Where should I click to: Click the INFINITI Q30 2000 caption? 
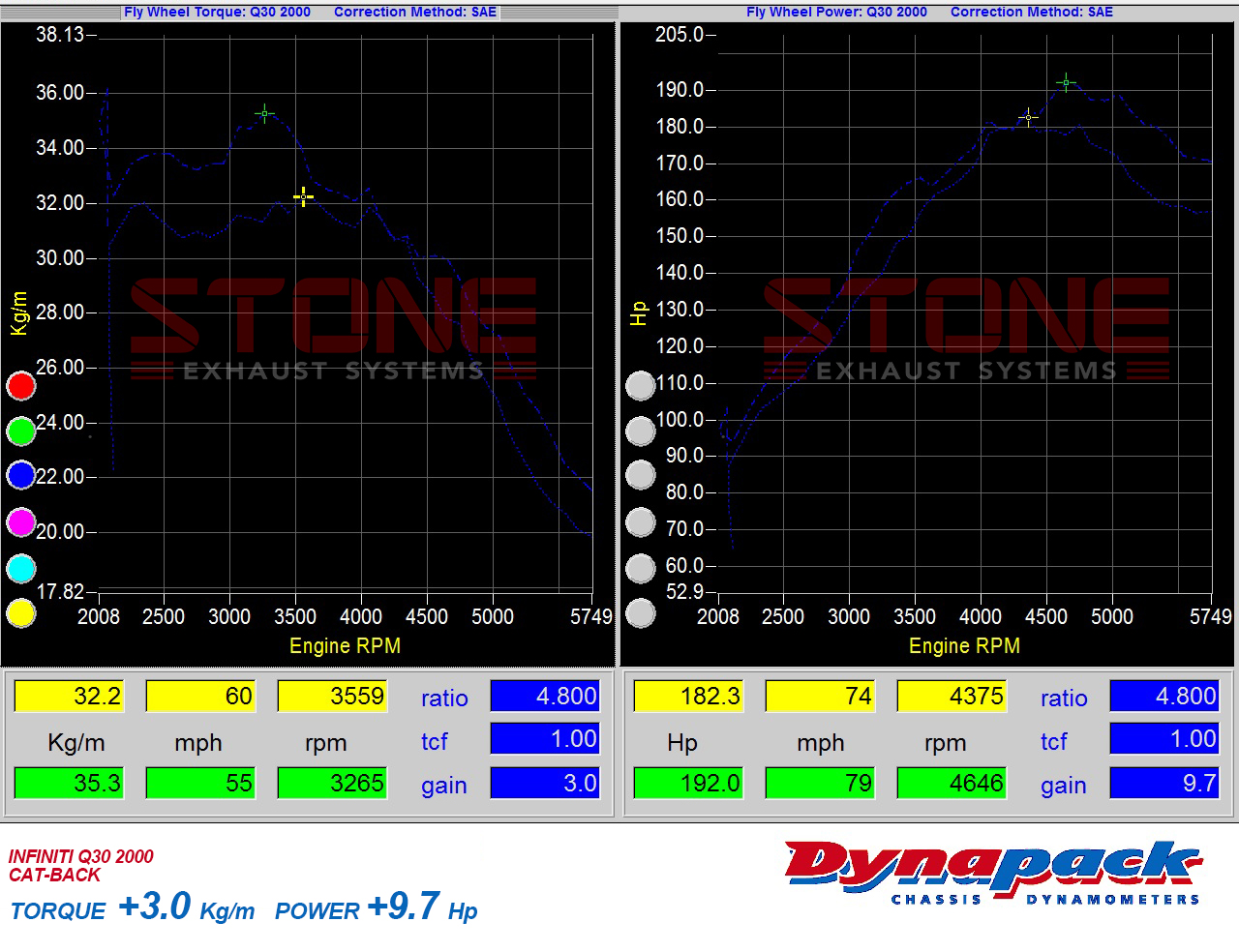tap(81, 856)
